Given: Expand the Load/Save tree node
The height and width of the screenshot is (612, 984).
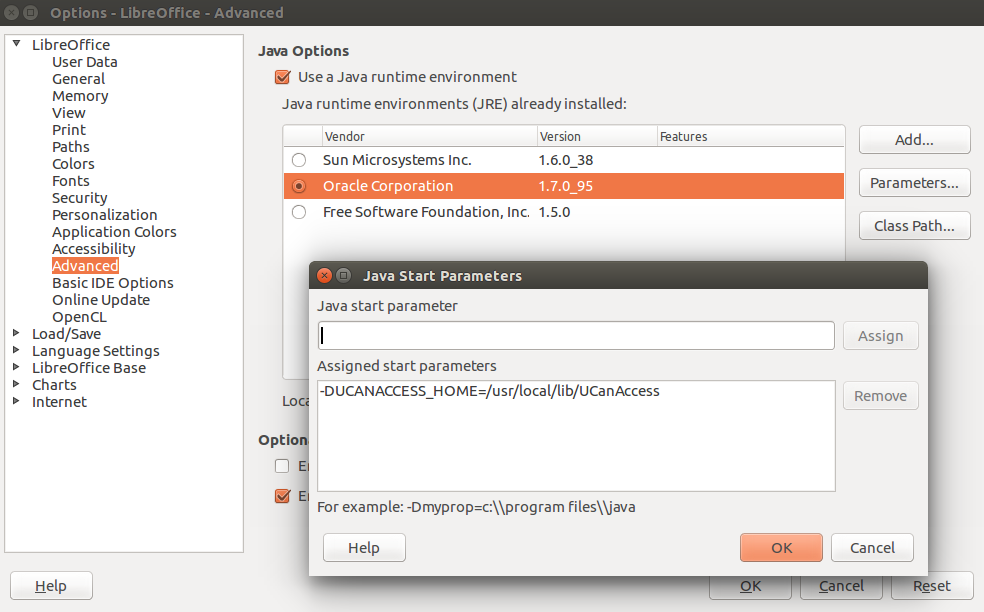Looking at the screenshot, I should tap(16, 334).
